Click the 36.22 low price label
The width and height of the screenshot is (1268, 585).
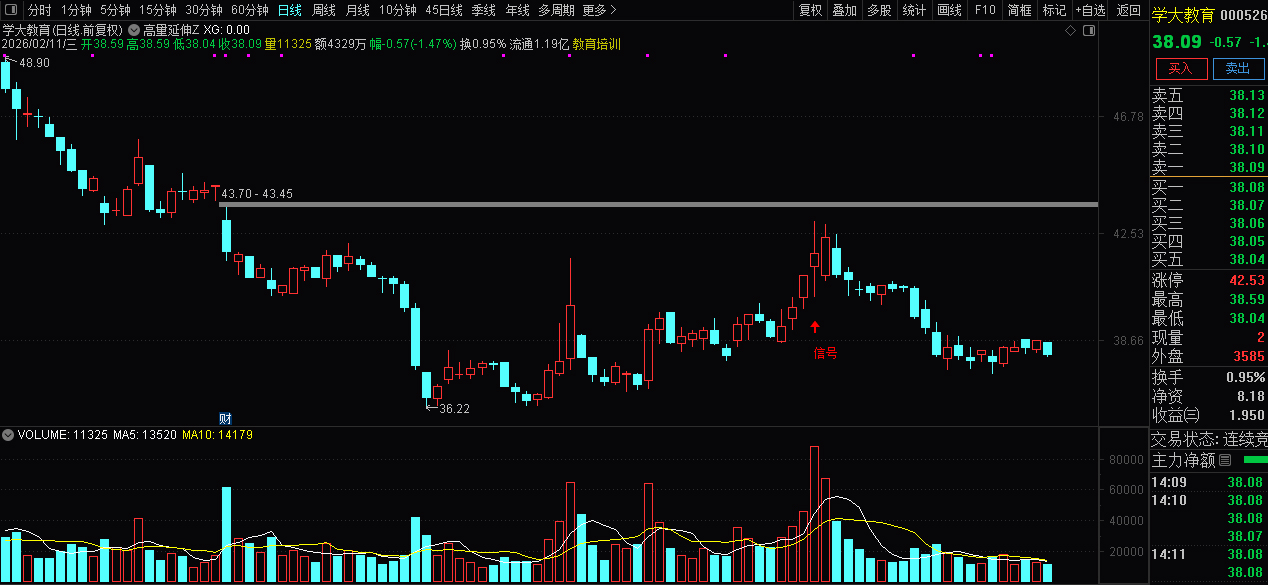[x=454, y=409]
